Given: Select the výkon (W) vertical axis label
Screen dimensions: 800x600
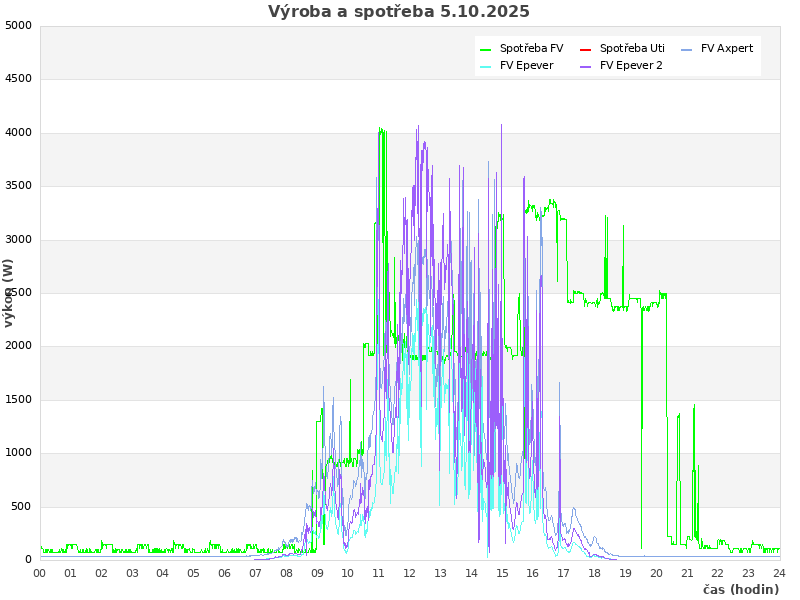Looking at the screenshot, I should click(9, 293).
